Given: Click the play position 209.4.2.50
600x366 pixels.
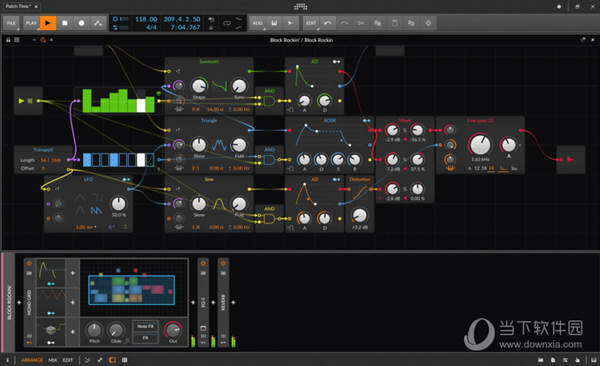Looking at the screenshot, I should pyautogui.click(x=182, y=19).
